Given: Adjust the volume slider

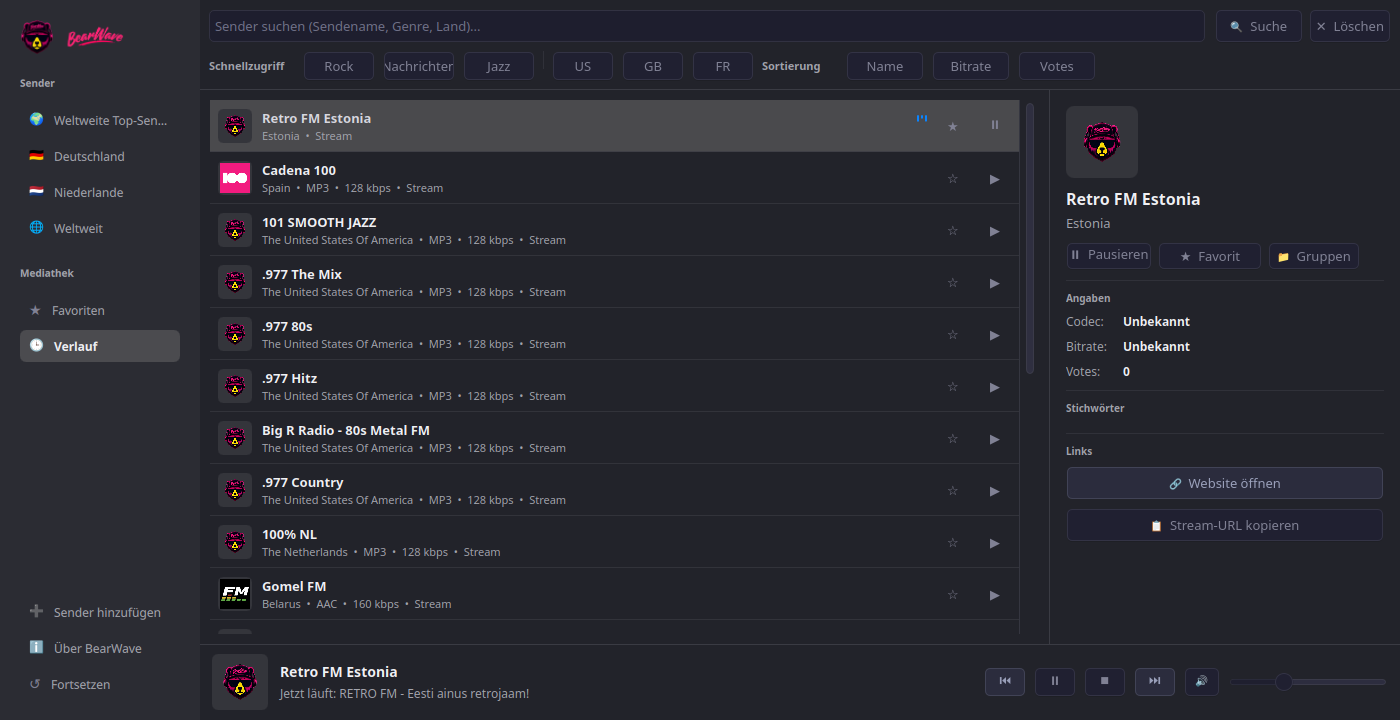Looking at the screenshot, I should (1308, 681).
